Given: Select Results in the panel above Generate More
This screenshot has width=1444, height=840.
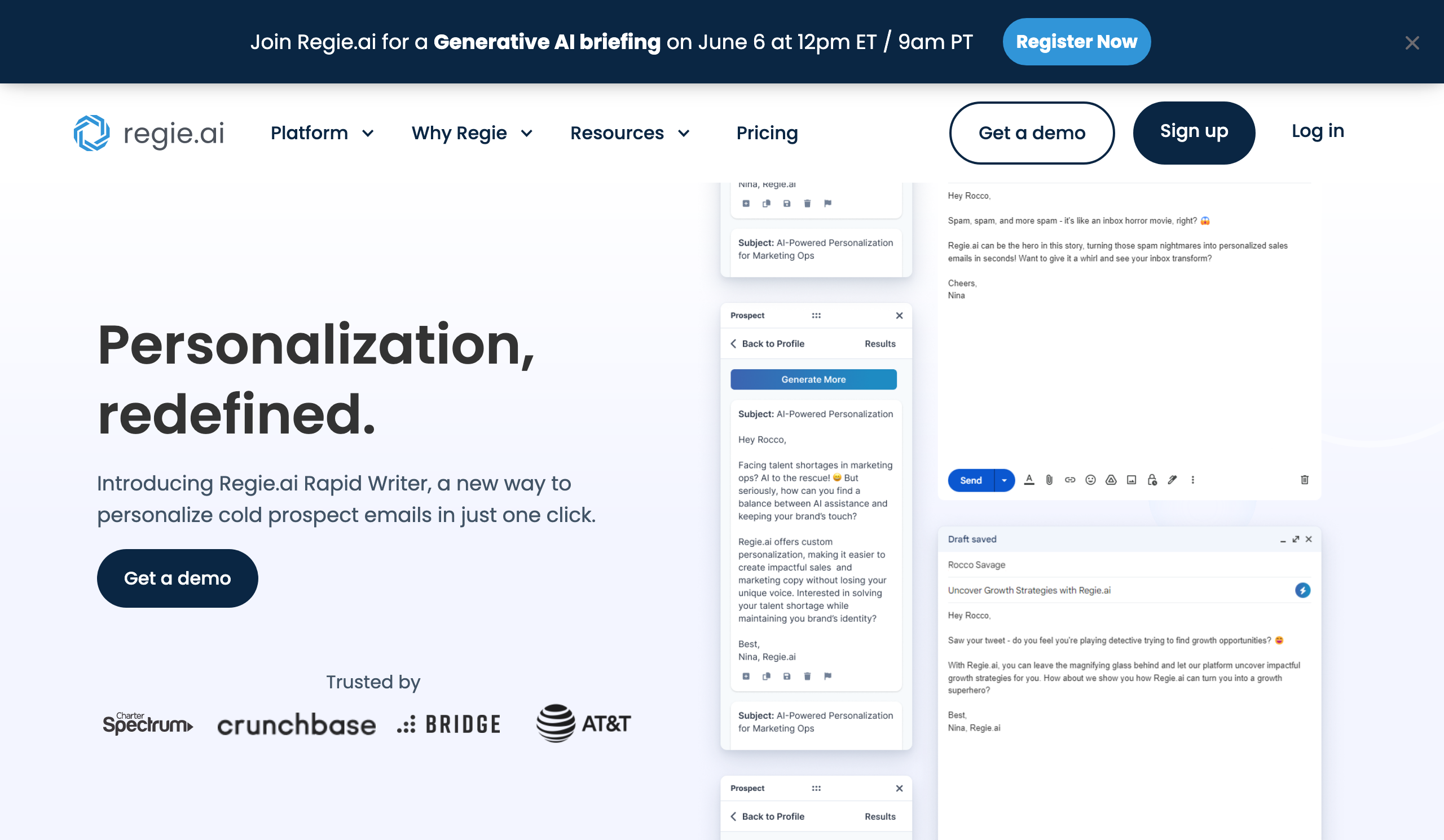Looking at the screenshot, I should click(879, 343).
